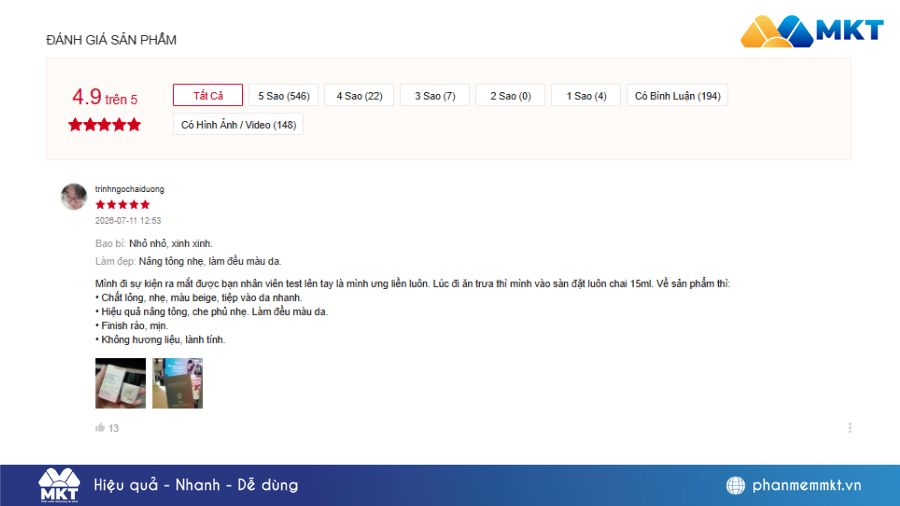Click the 'Bao bì: Nhỏ nhỏ, xinh xinh.' line
Image resolution: width=900 pixels, height=506 pixels.
pos(154,243)
